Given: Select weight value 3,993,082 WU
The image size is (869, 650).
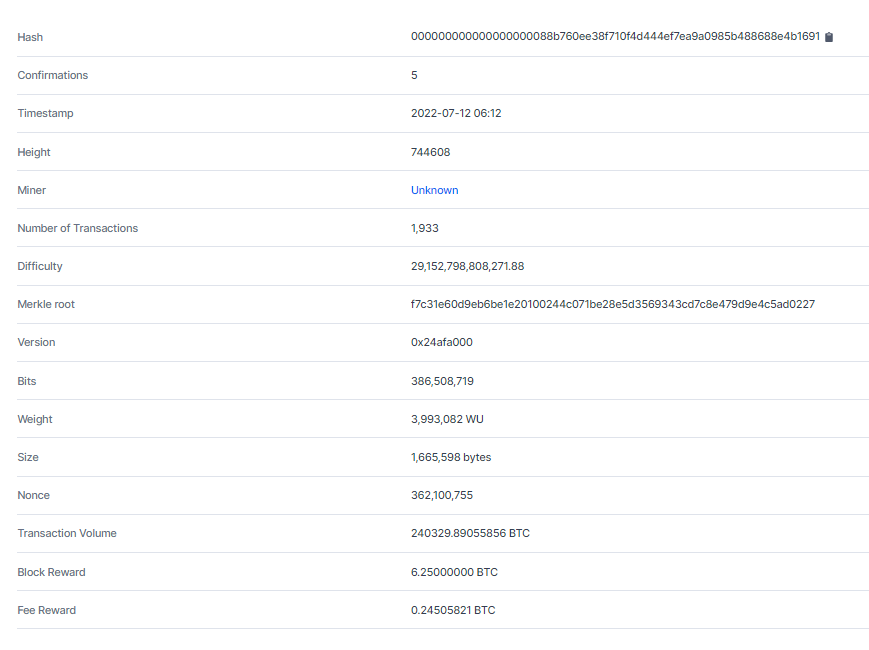Looking at the screenshot, I should coord(447,419).
